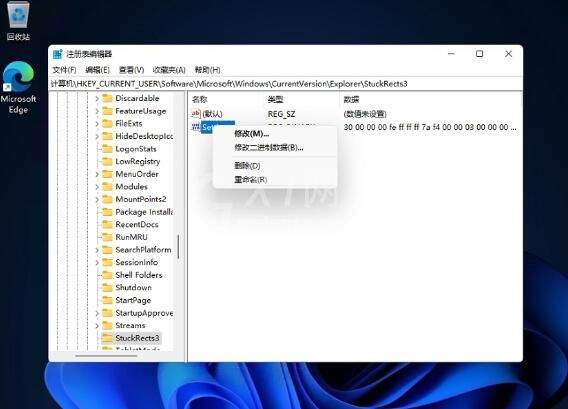Screen dimensions: 568x409
Task: Click the Registry Editor title bar icon
Action: click(58, 54)
